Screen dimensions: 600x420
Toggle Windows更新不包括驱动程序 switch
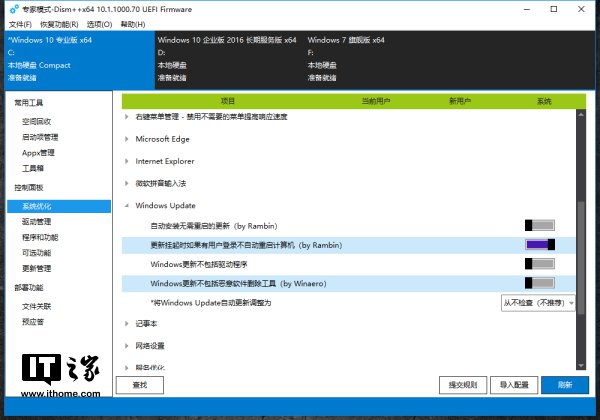(539, 265)
